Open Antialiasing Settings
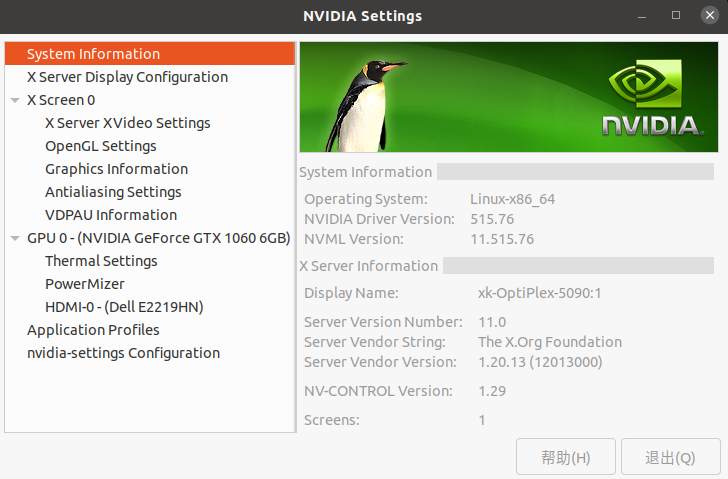 (x=113, y=192)
